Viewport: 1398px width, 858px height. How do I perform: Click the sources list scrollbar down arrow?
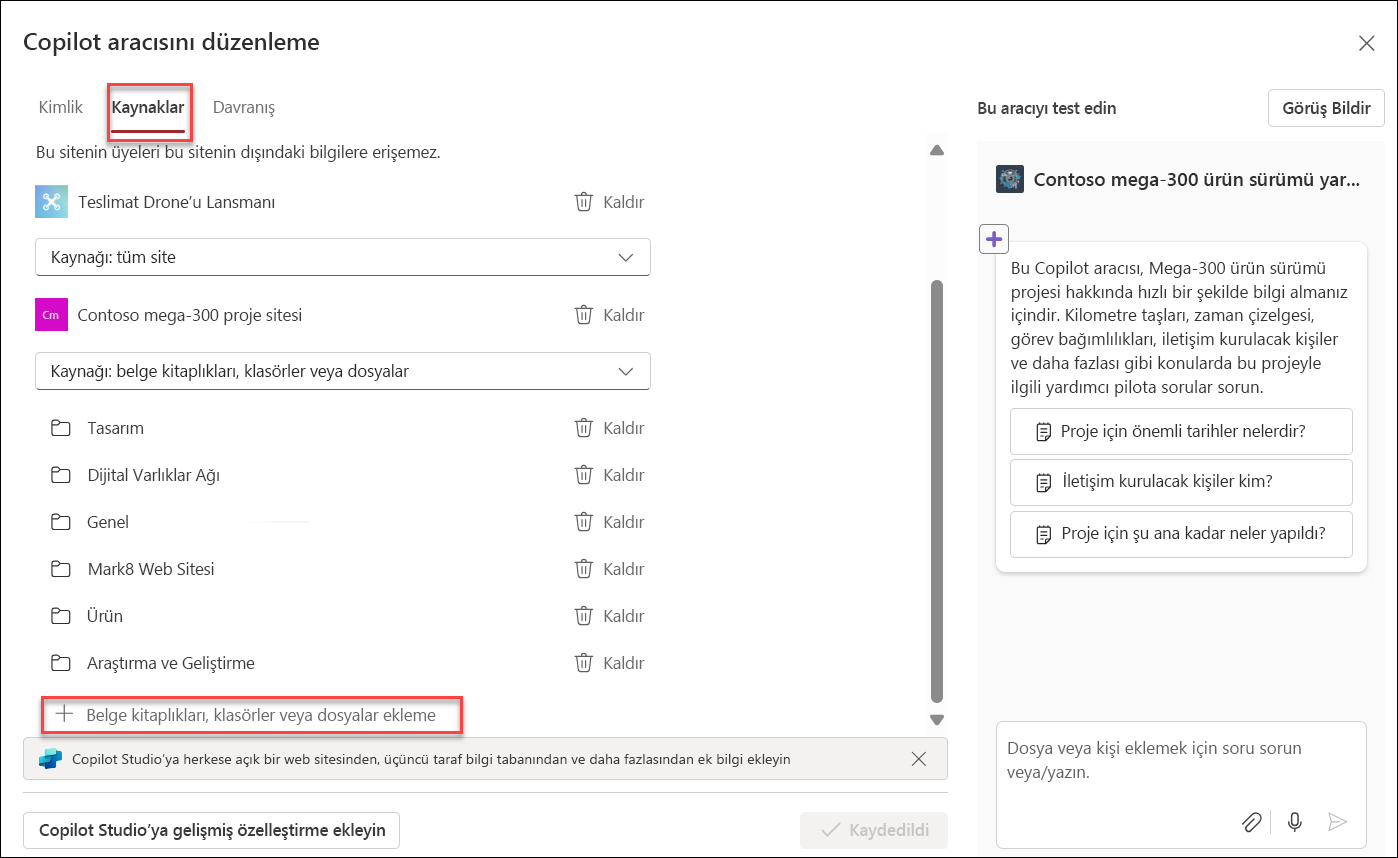click(x=937, y=719)
